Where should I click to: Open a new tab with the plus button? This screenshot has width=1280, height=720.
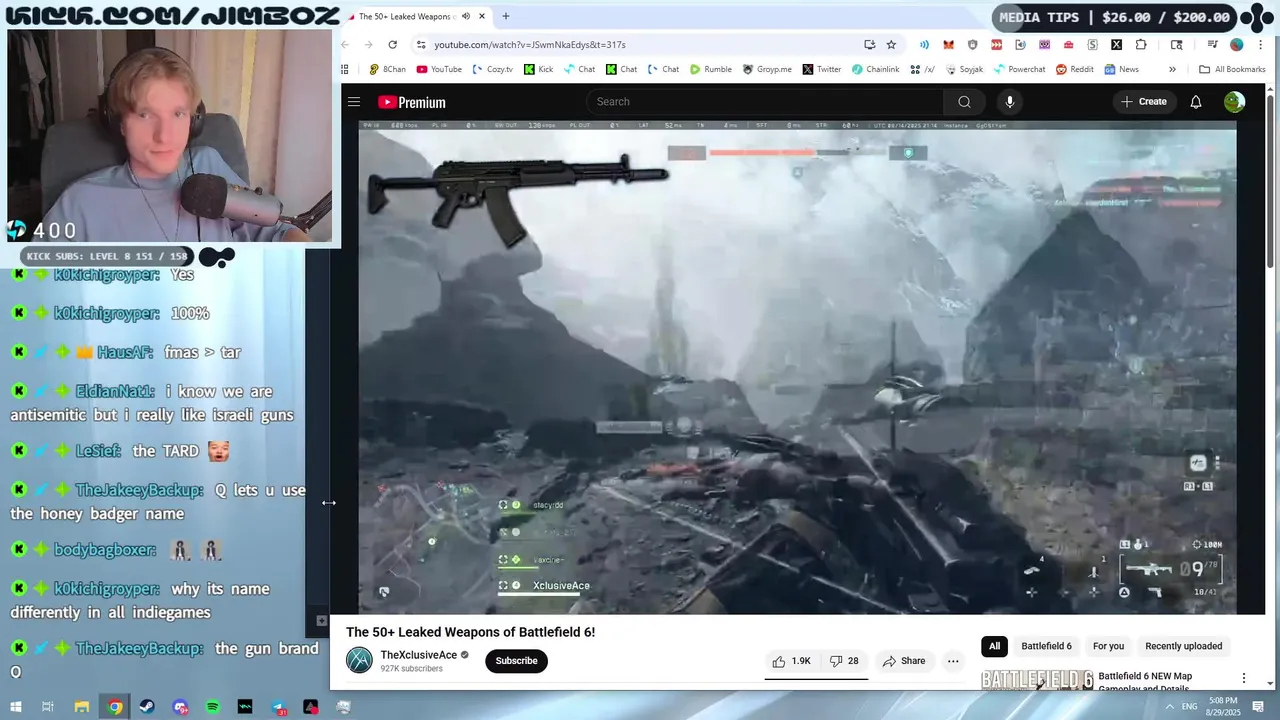[505, 17]
